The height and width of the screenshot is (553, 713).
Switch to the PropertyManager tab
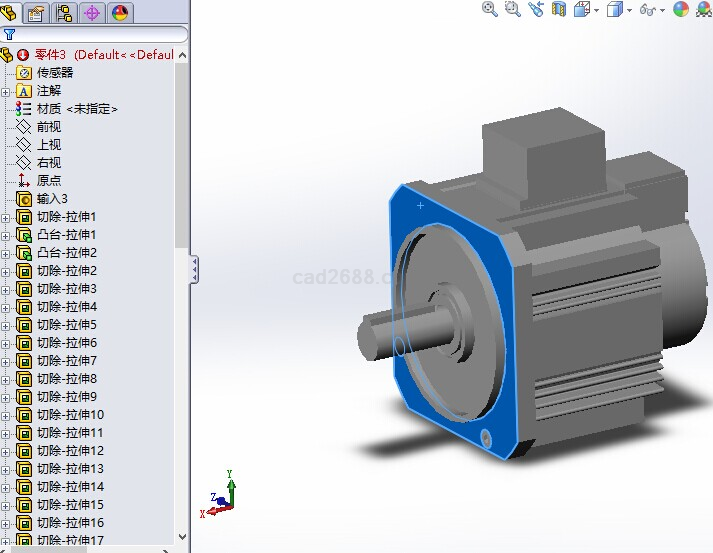pos(36,12)
